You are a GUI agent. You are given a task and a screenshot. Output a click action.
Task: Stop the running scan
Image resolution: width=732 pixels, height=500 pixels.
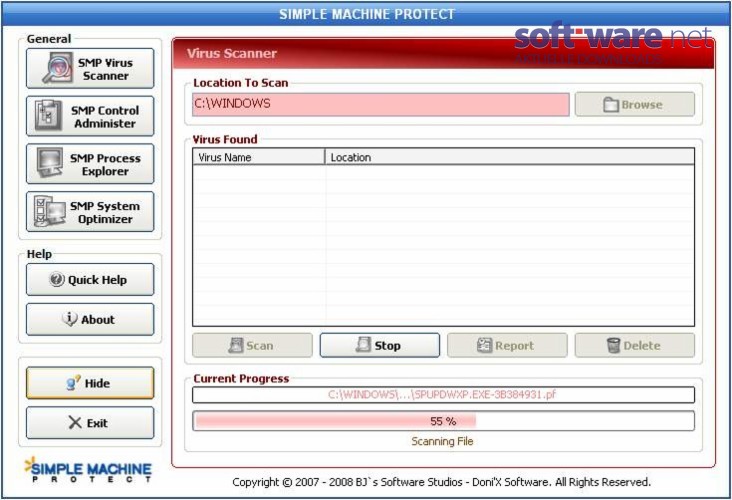point(380,345)
